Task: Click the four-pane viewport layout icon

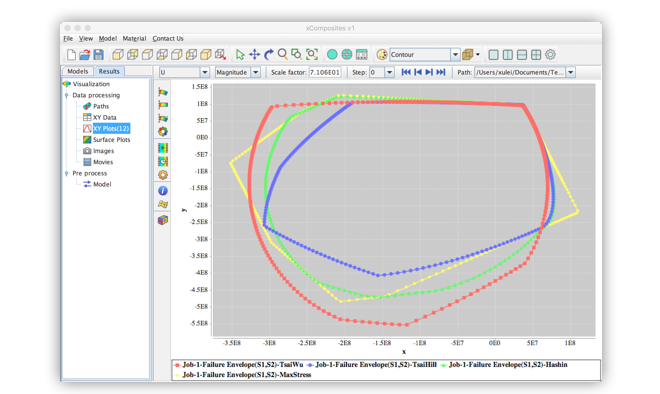Action: pos(536,55)
